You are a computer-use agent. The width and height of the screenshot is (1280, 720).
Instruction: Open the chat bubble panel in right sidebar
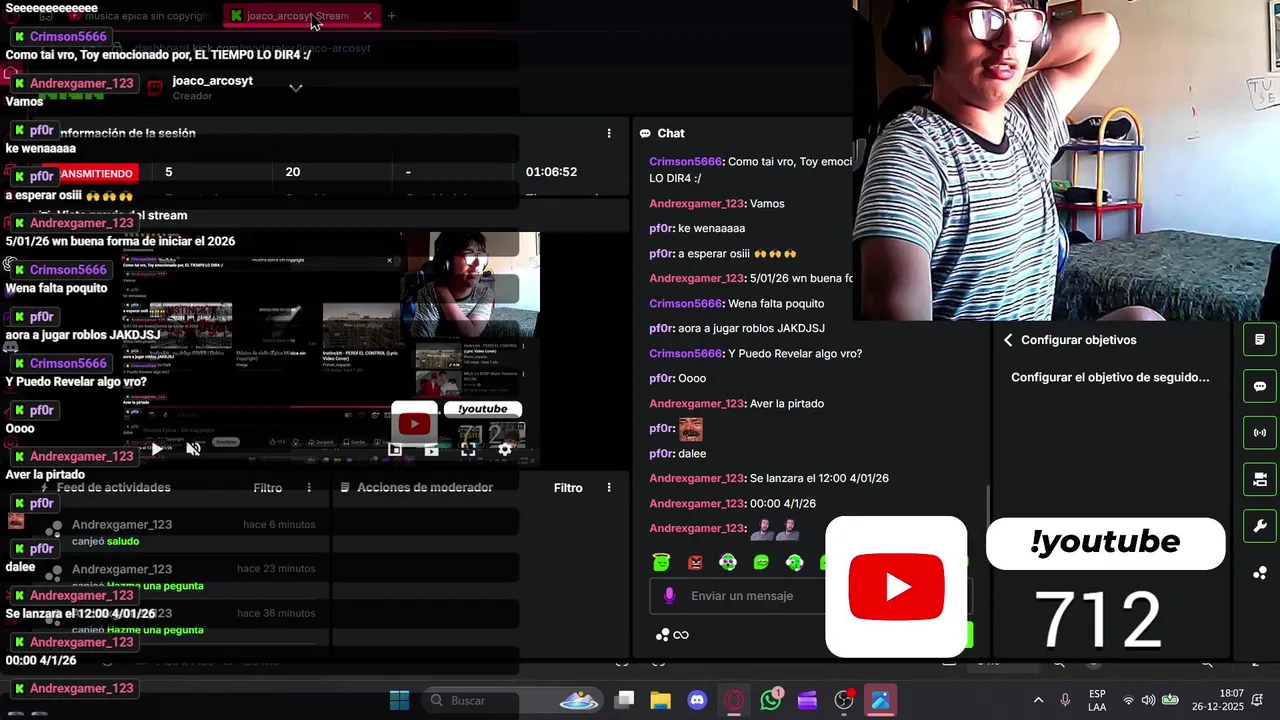(x=1260, y=386)
